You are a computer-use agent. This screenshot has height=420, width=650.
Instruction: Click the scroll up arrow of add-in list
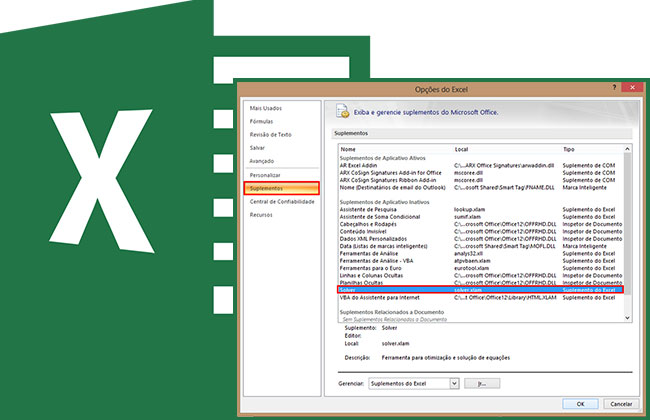(x=627, y=149)
